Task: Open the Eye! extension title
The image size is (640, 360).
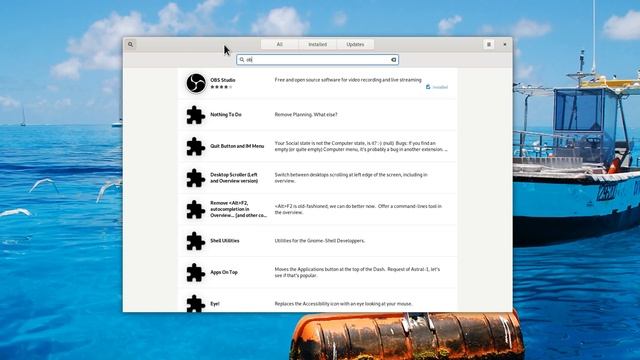Action: click(215, 304)
